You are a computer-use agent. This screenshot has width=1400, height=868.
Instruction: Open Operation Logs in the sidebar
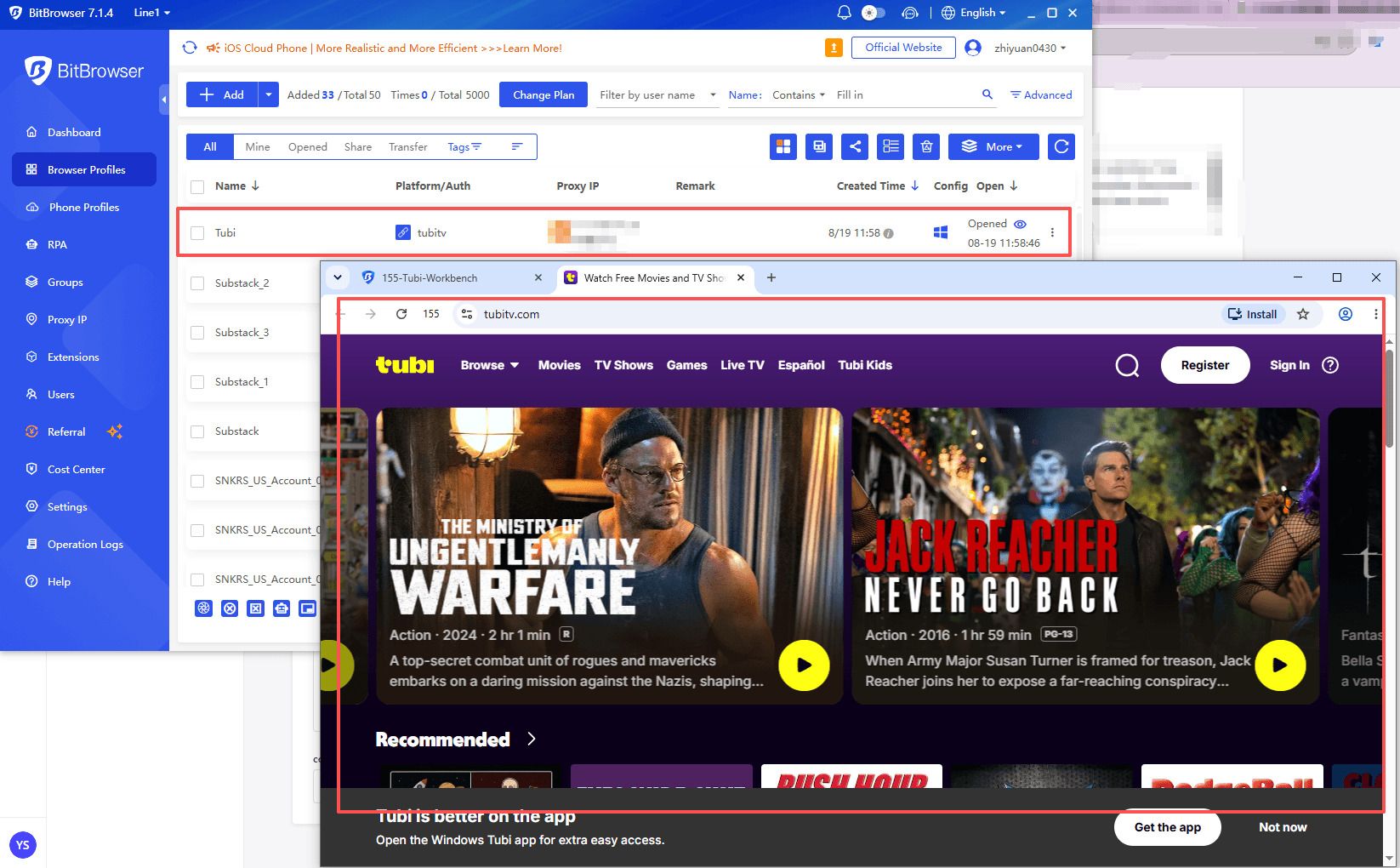85,544
